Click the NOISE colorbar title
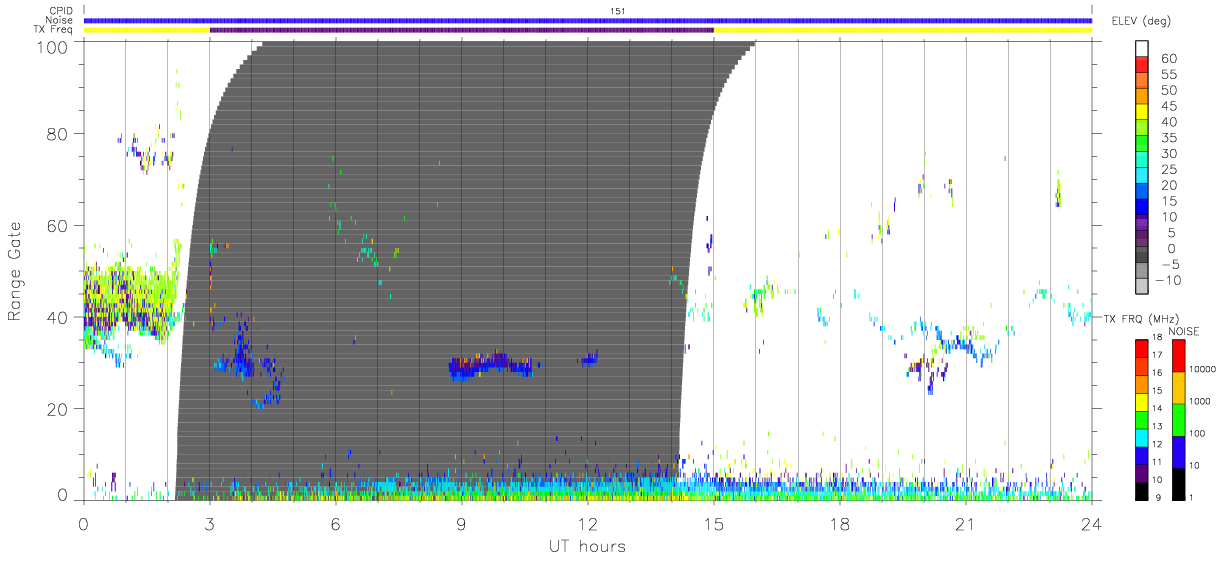This screenshot has height=567, width=1228. click(1183, 332)
